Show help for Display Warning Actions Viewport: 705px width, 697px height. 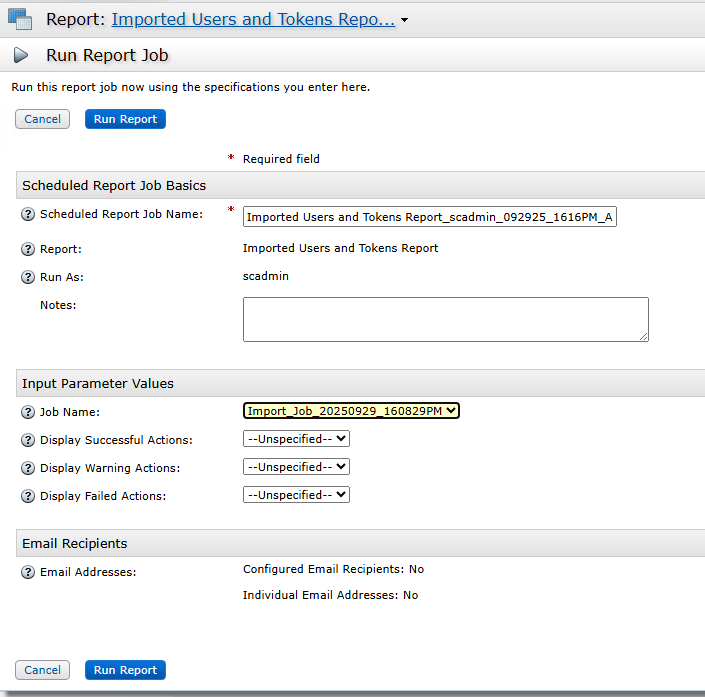[x=28, y=468]
